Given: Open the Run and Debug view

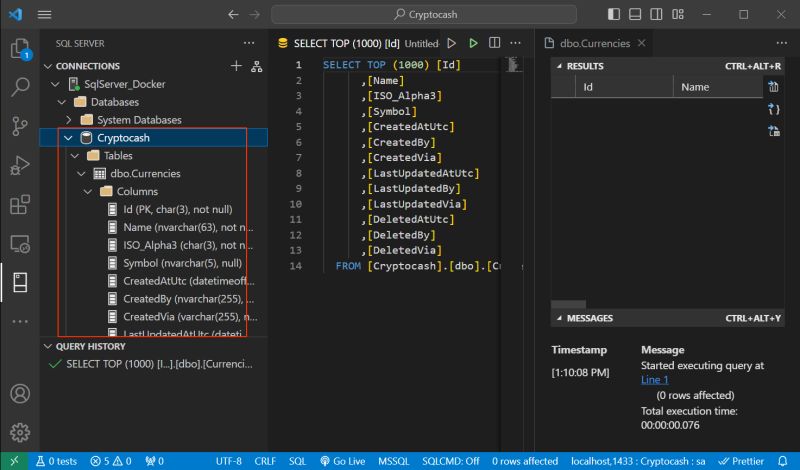Looking at the screenshot, I should coord(20,165).
